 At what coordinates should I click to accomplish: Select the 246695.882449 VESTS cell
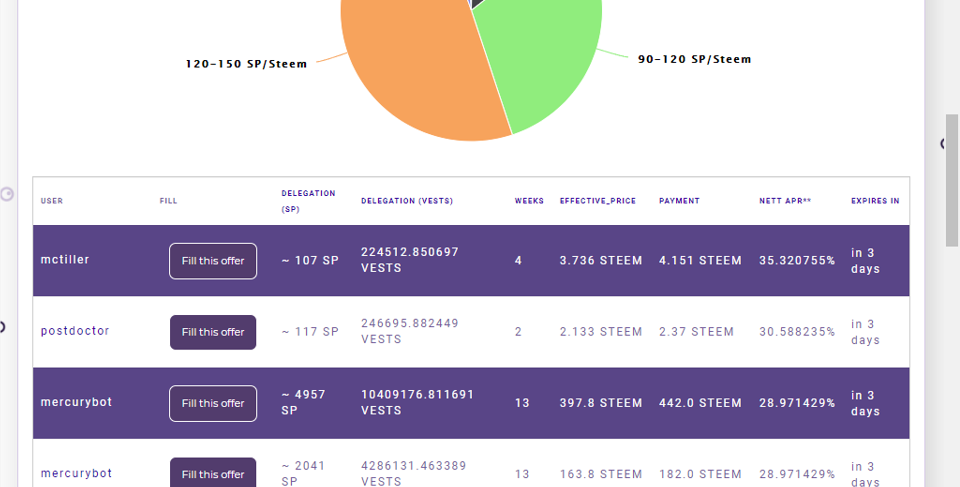tap(410, 331)
